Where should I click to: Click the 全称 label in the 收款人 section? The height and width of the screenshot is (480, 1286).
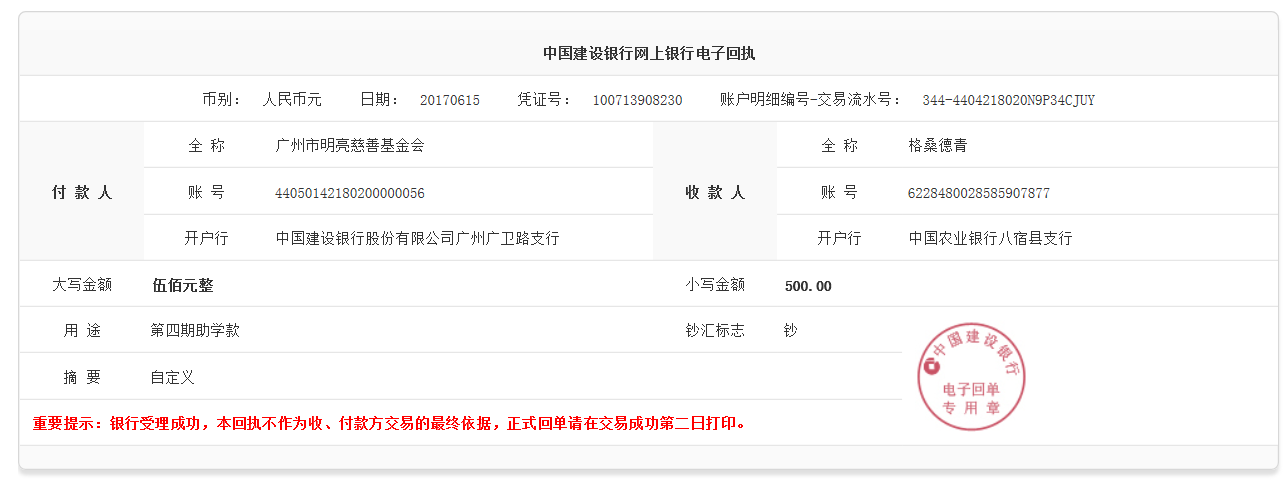coord(839,146)
